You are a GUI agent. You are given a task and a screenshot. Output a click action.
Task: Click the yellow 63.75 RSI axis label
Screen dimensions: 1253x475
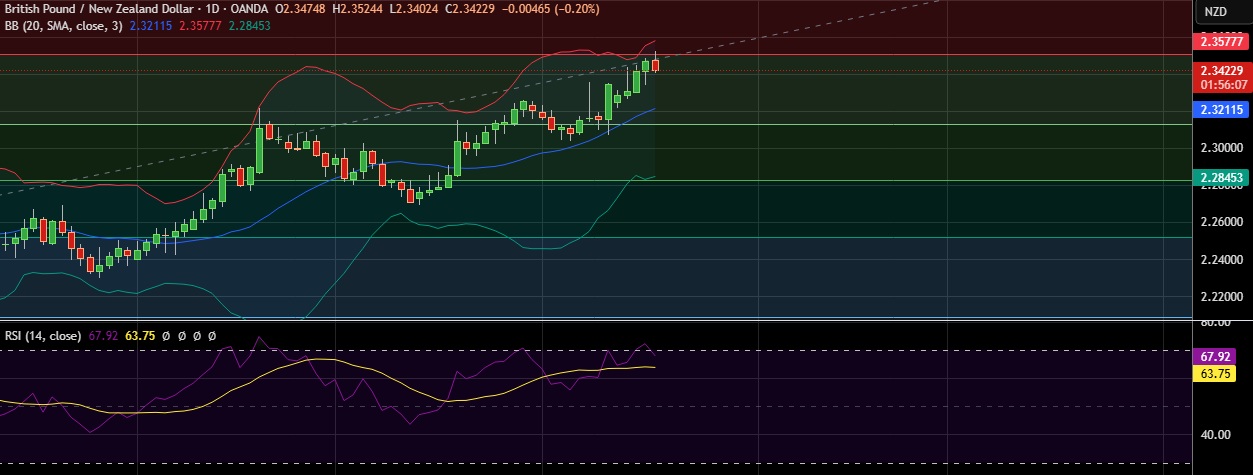pos(1217,373)
